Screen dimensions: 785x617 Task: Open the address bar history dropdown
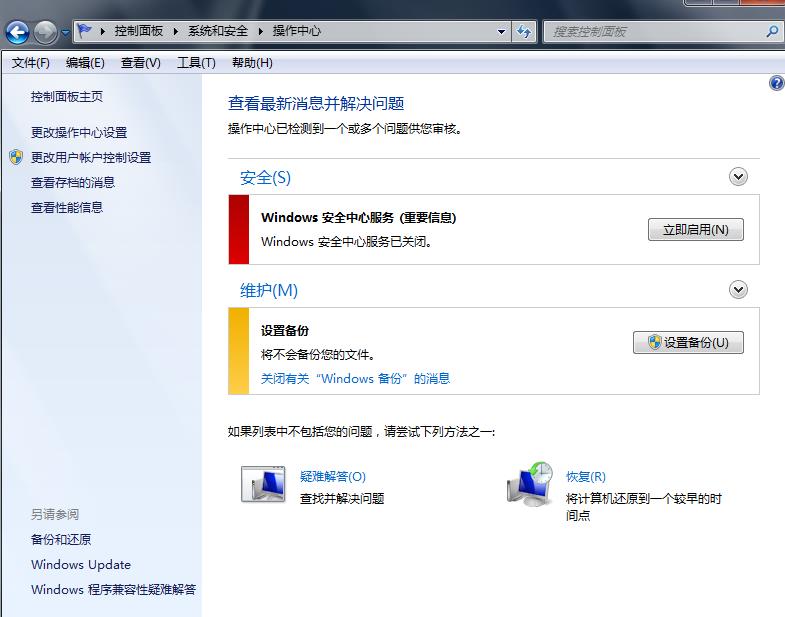pos(501,32)
